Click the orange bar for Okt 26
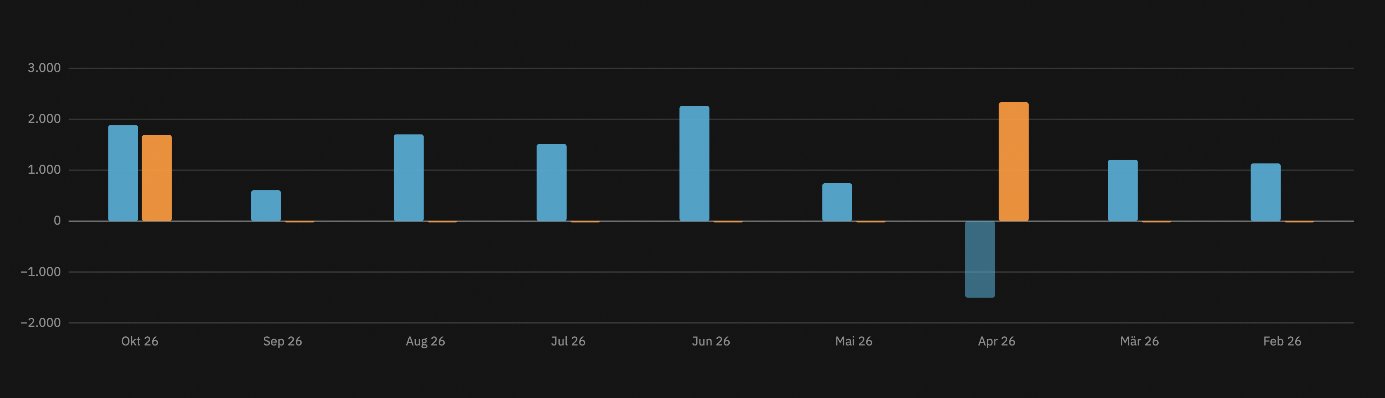 [x=157, y=178]
